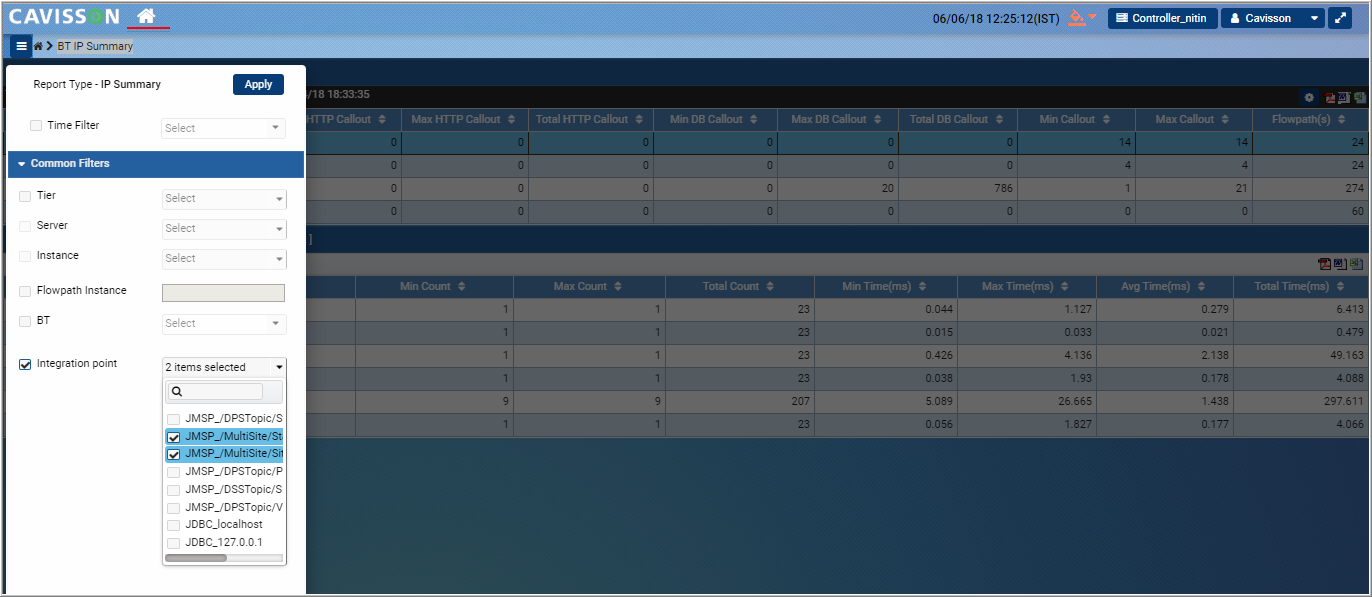
Task: Click the BT IP Summary breadcrumb
Action: click(x=95, y=46)
